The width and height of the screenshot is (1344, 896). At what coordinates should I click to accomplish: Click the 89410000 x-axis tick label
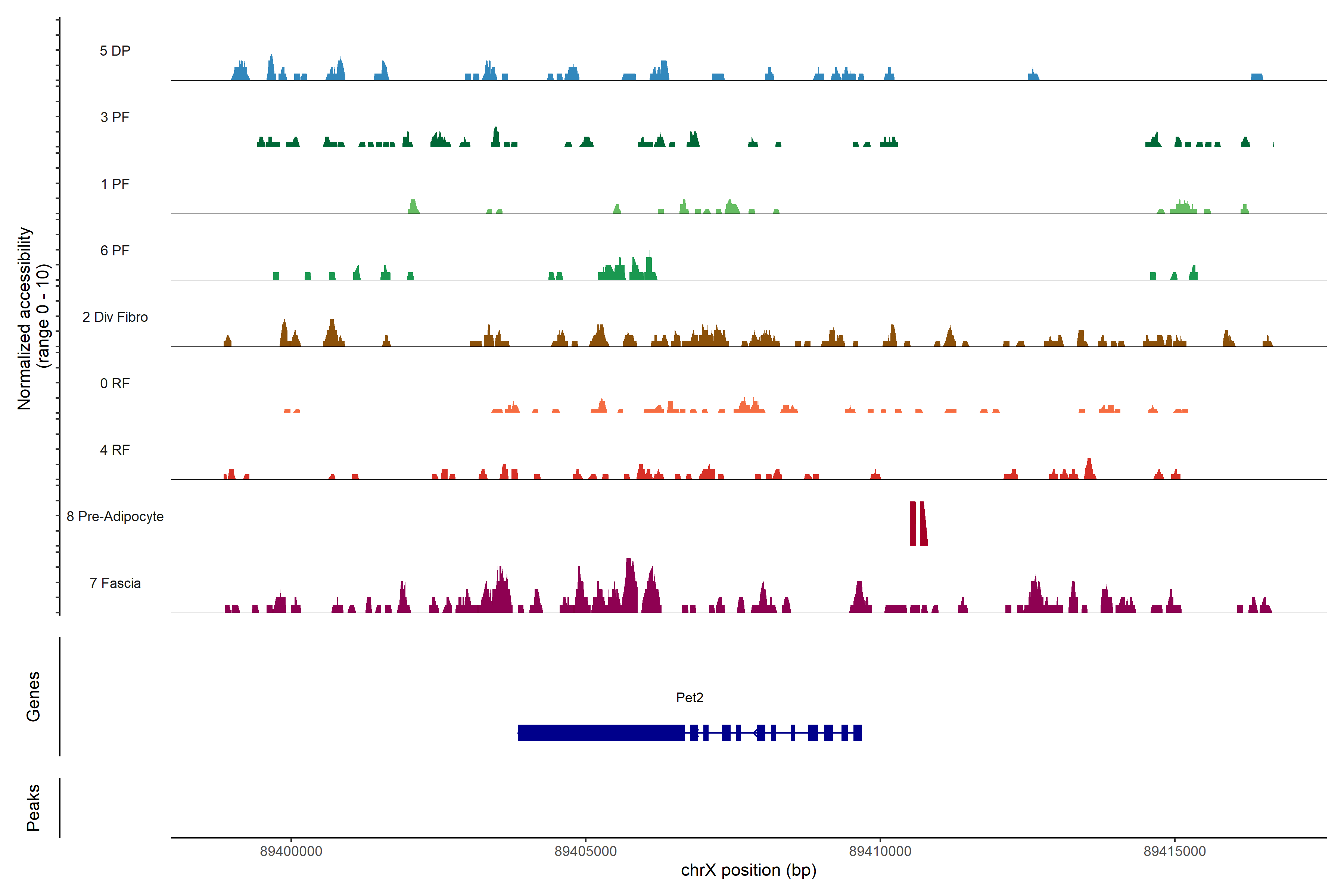tap(880, 851)
